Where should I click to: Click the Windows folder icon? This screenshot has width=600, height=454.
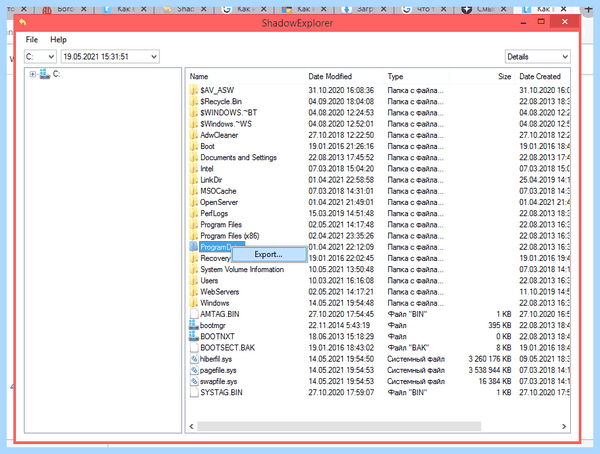pyautogui.click(x=194, y=303)
